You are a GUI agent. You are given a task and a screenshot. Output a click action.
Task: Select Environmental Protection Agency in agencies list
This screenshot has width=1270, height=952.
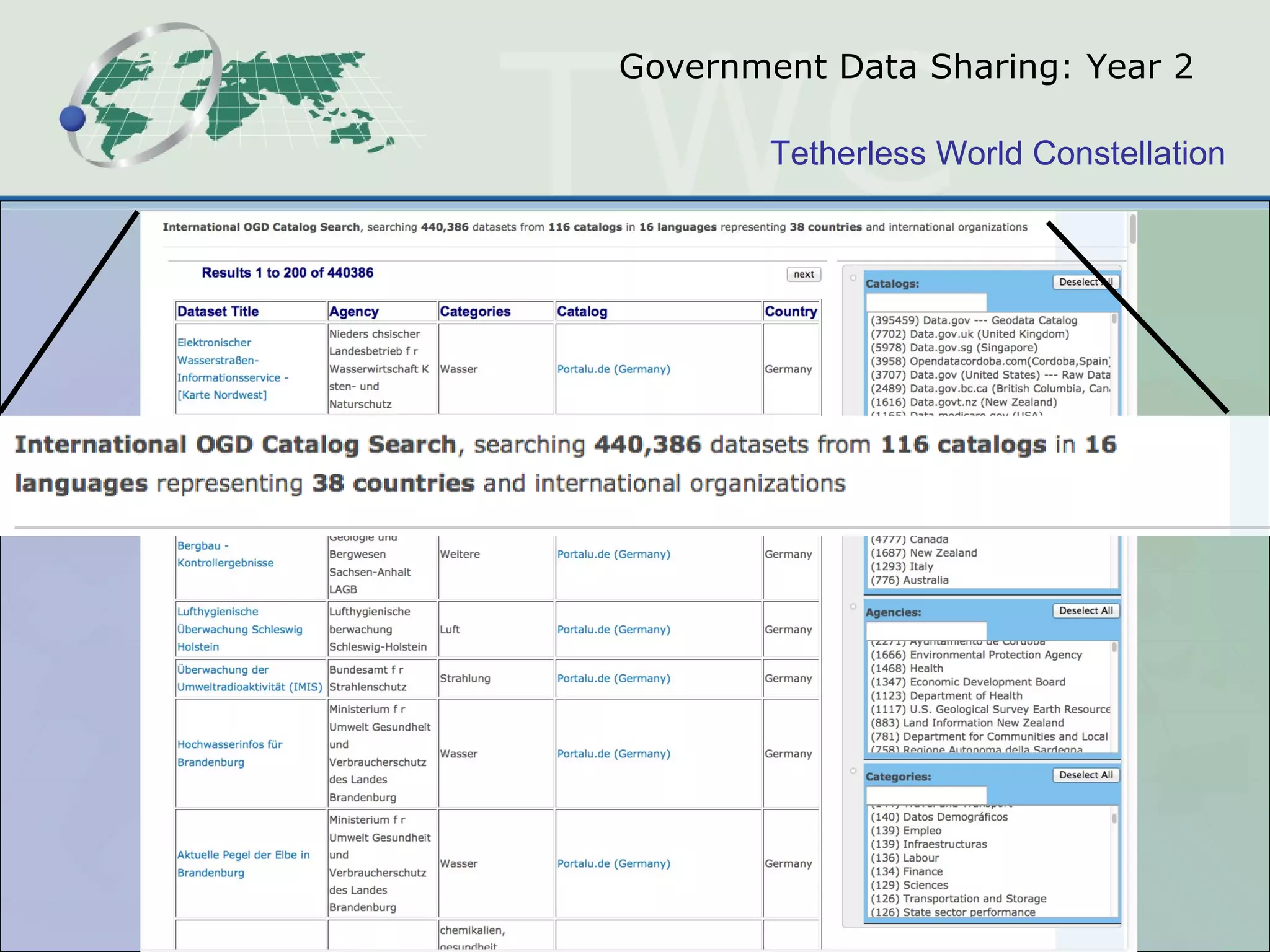[976, 655]
